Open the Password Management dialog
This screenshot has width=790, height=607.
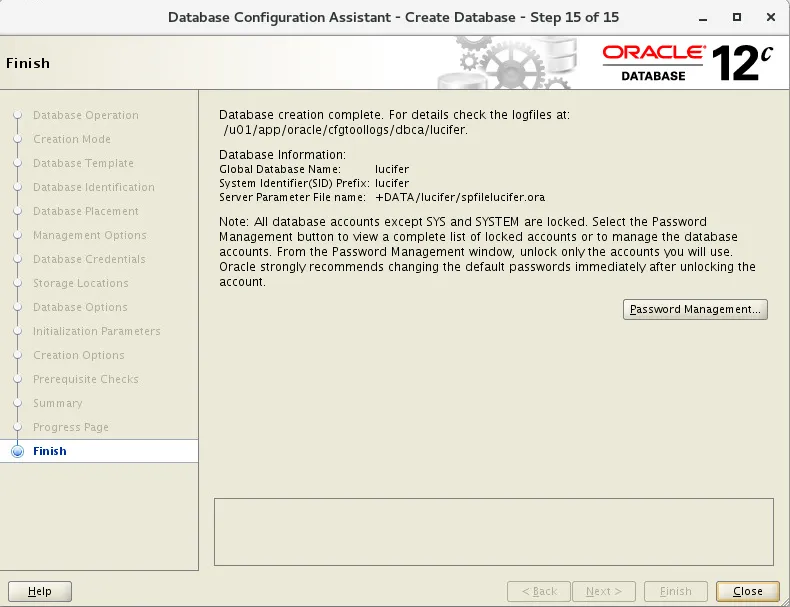coord(695,309)
